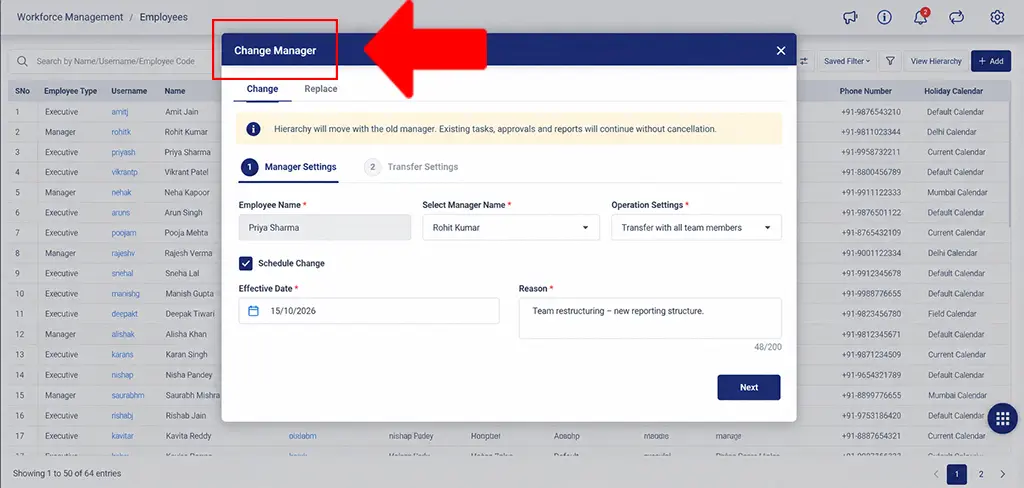This screenshot has width=1024, height=488.
Task: Click the Next button
Action: pos(748,387)
